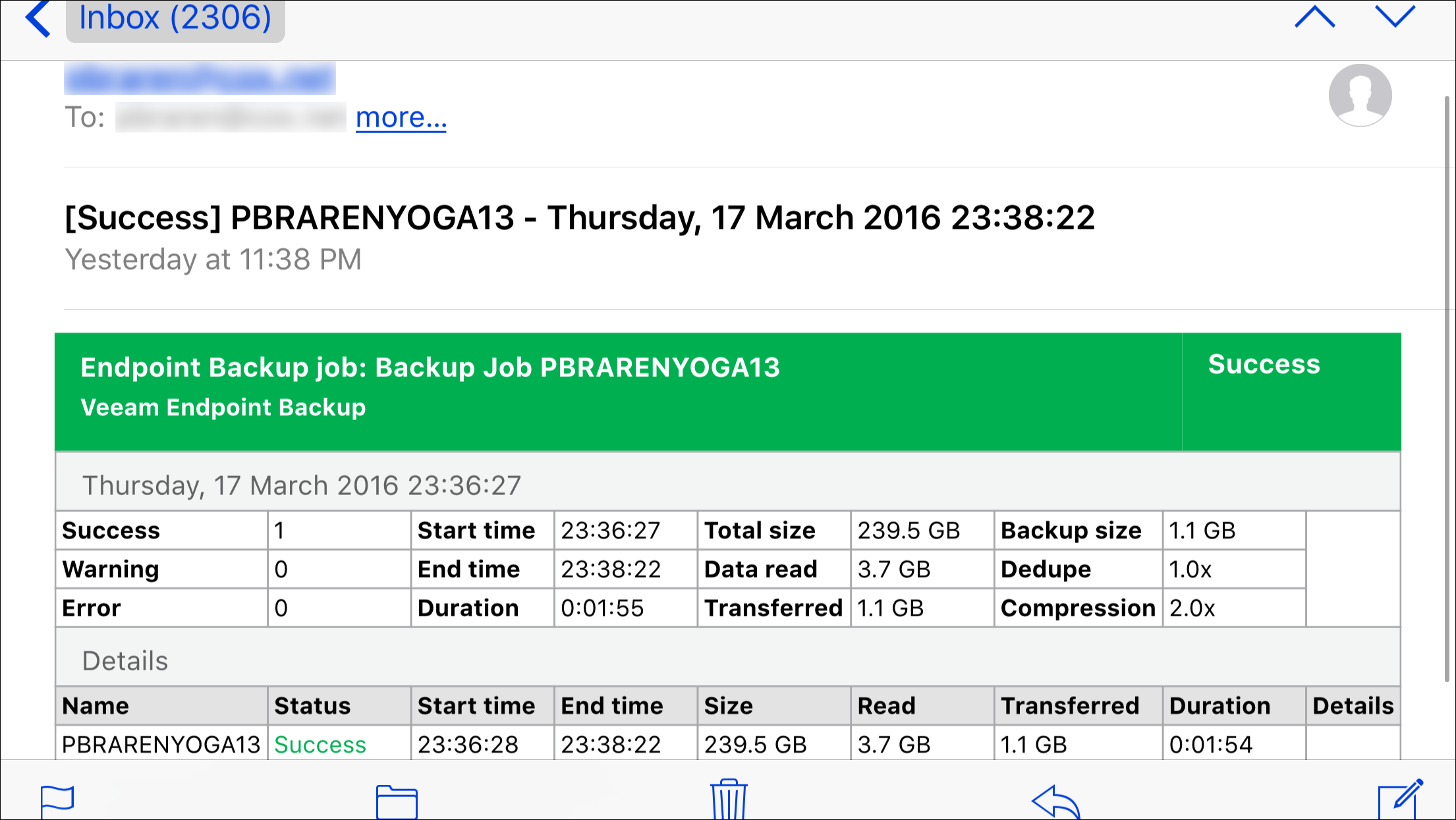Screen dimensions: 1456x820
Task: Select the email subject '[Success] PBRARENYOGA13' line
Action: pos(580,218)
